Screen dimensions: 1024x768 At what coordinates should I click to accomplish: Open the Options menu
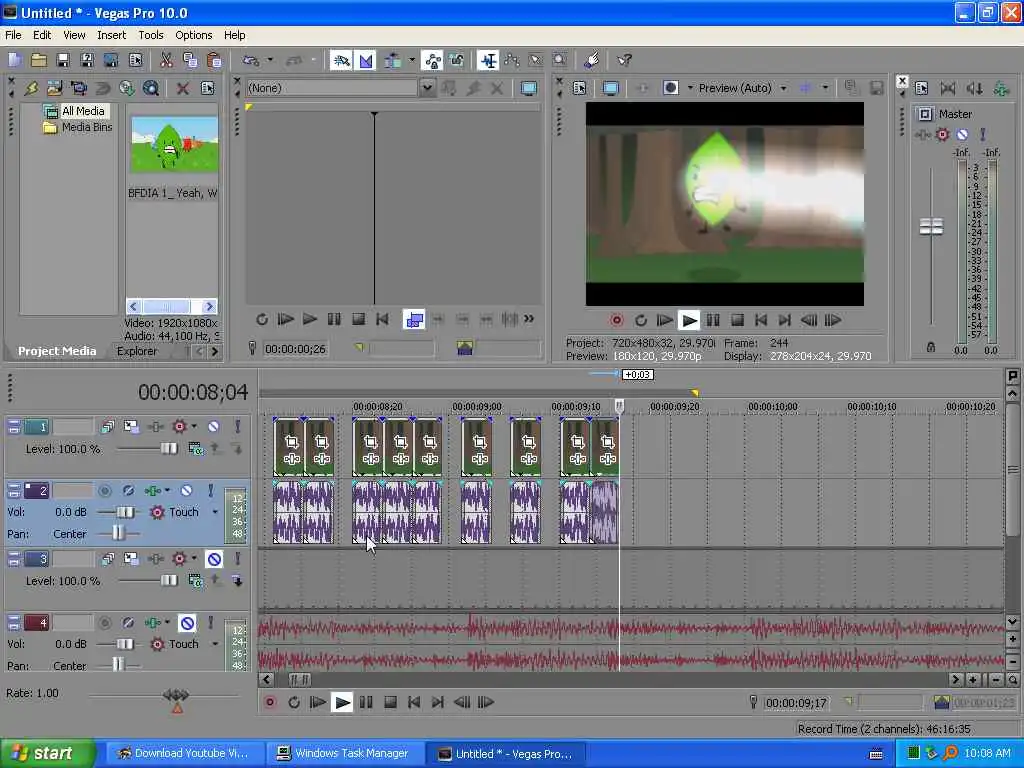click(x=193, y=35)
